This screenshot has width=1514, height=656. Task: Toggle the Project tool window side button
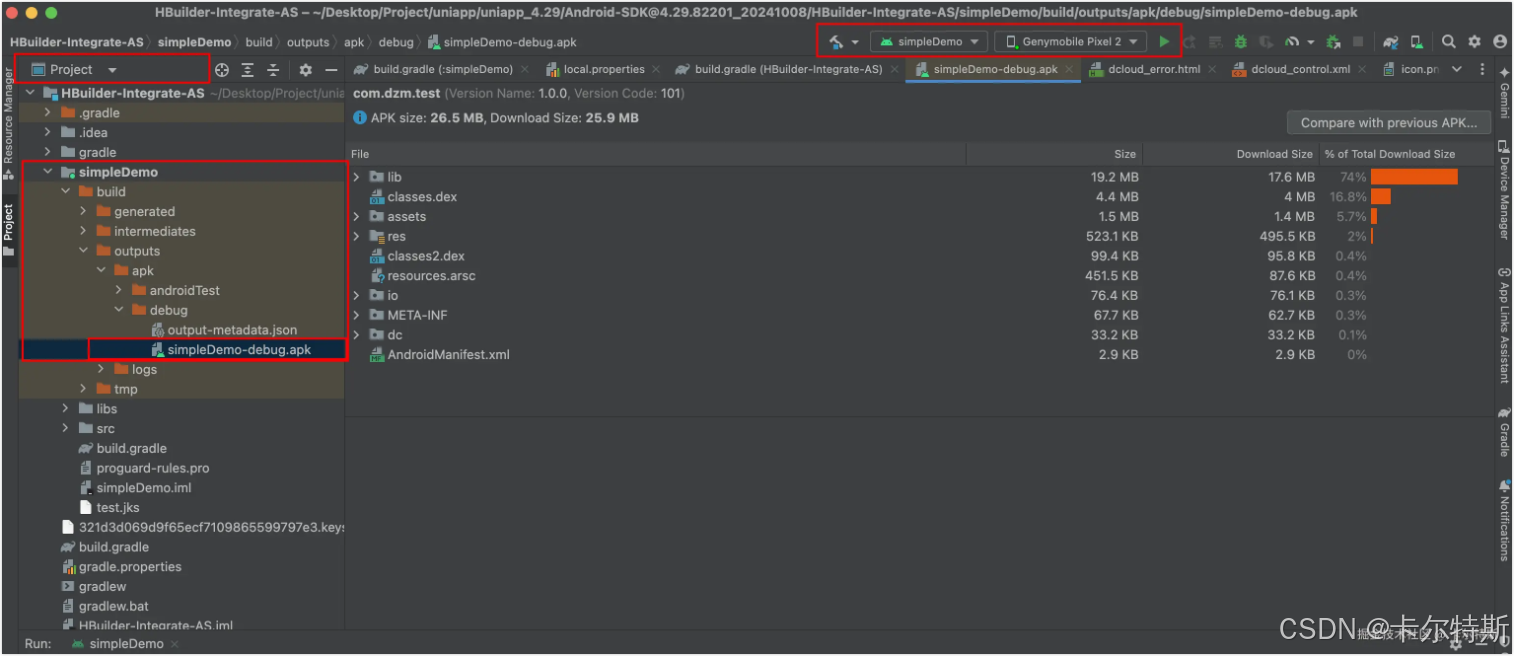point(8,229)
